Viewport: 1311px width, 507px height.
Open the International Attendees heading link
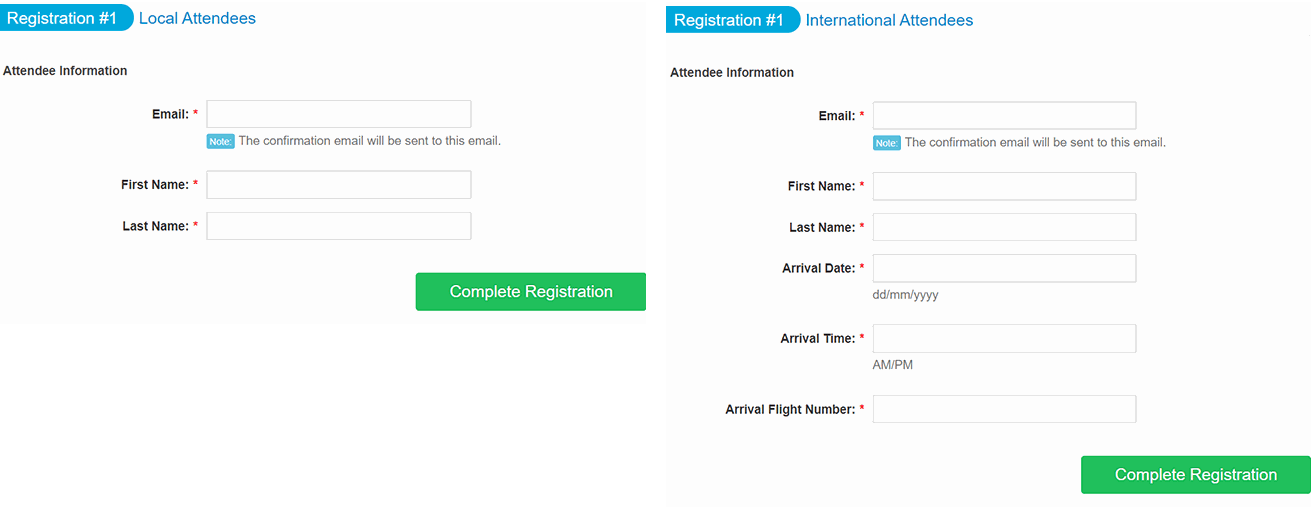click(889, 20)
